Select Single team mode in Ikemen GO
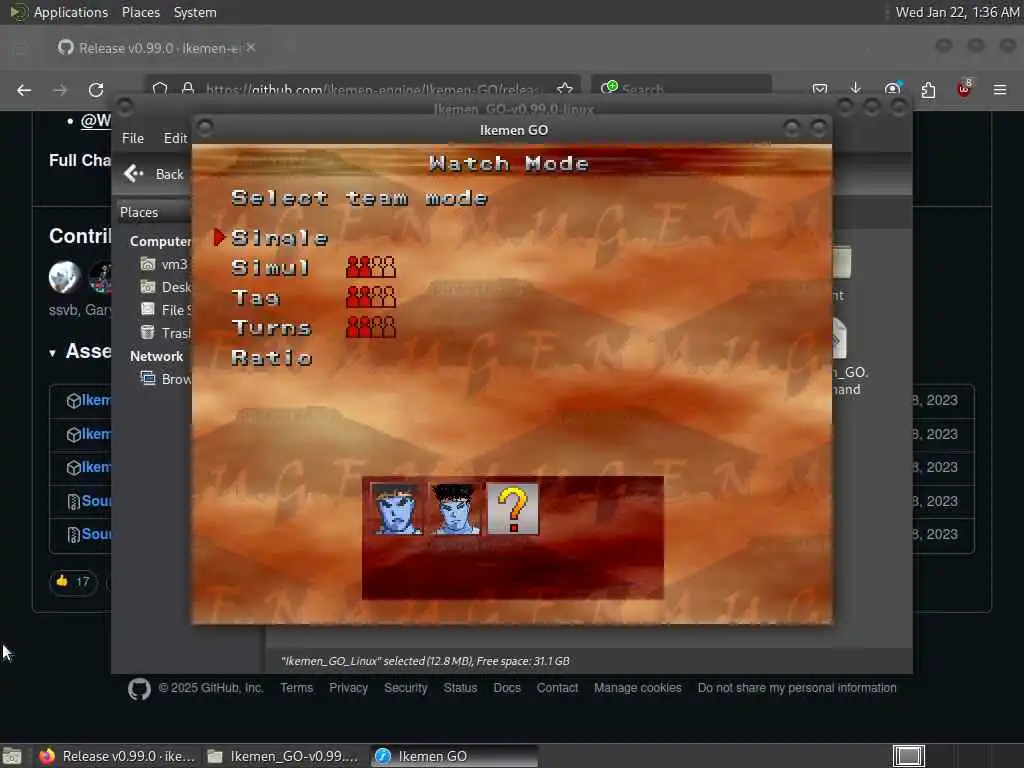Viewport: 1024px width, 768px height. pyautogui.click(x=280, y=238)
